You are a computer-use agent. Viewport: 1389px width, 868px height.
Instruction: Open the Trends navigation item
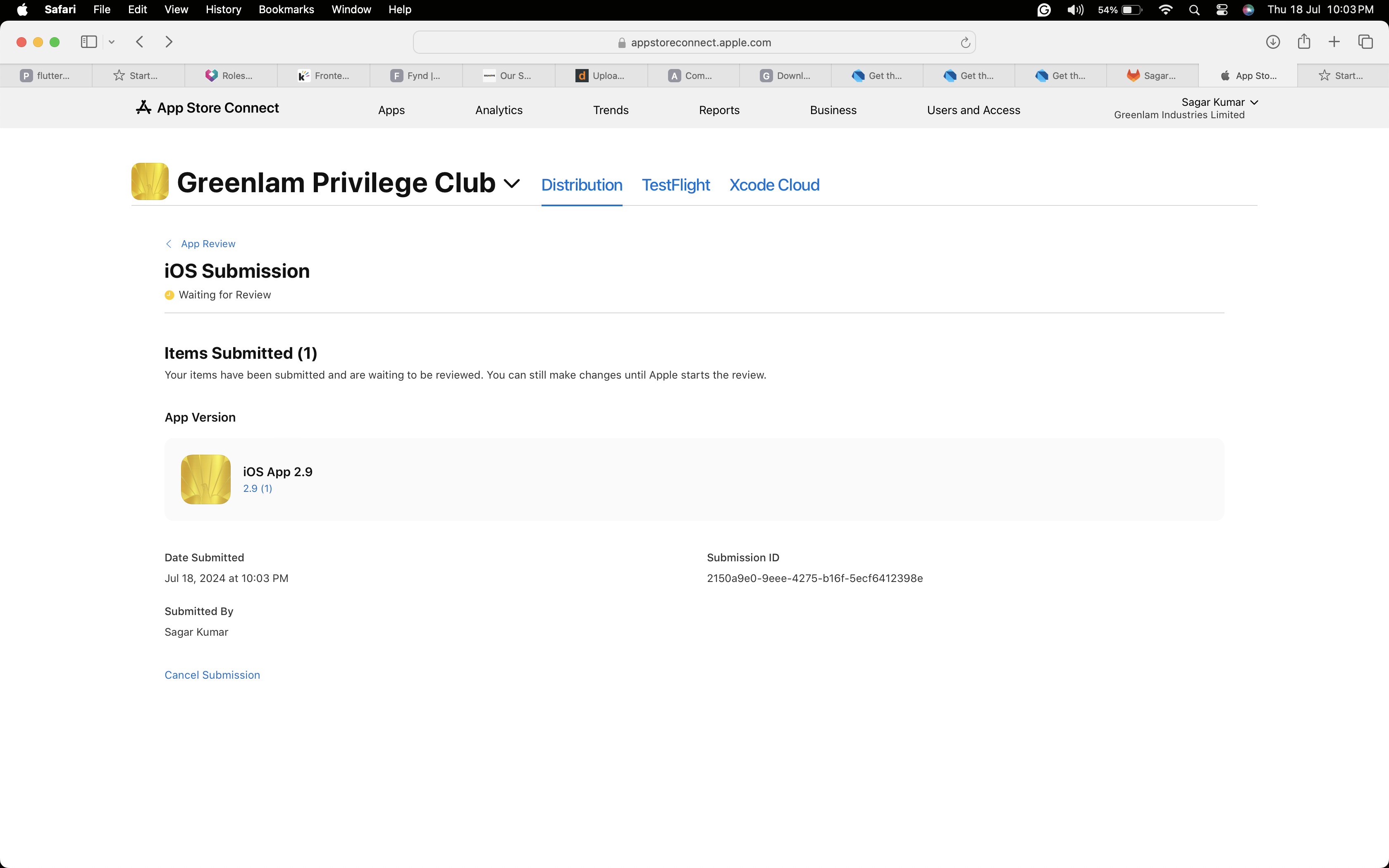611,110
